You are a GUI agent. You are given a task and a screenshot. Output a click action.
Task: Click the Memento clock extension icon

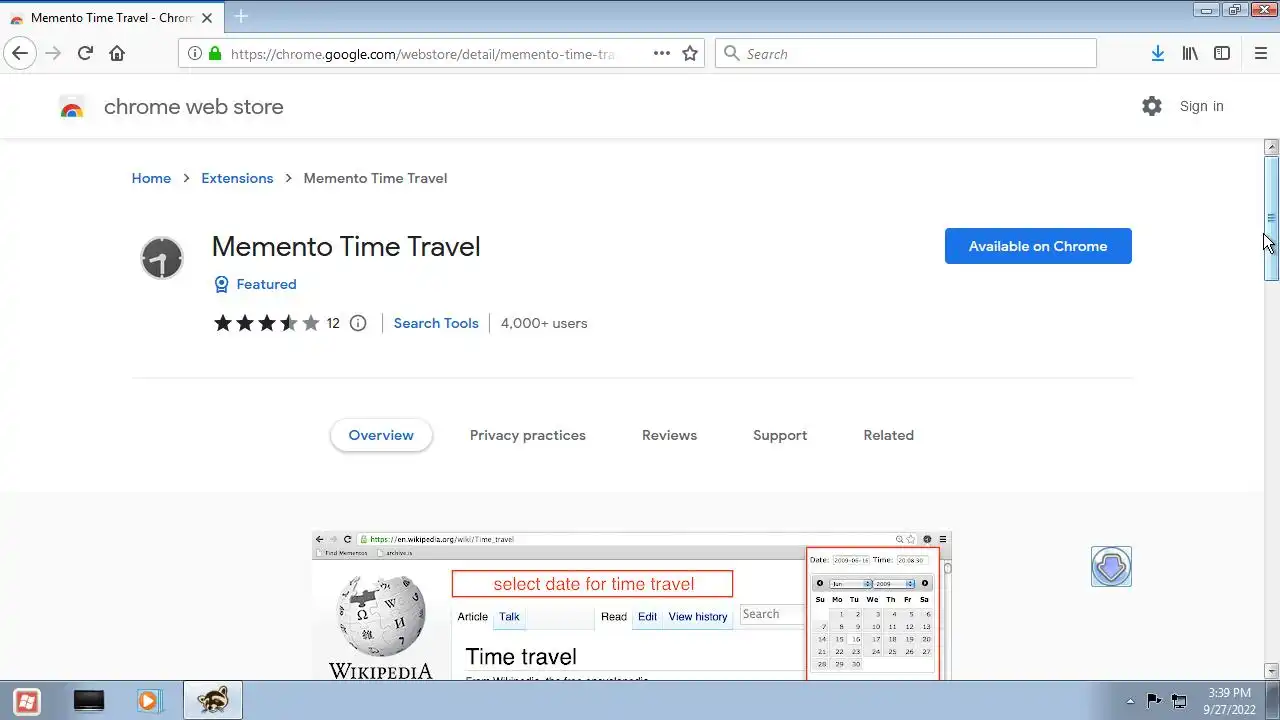162,259
